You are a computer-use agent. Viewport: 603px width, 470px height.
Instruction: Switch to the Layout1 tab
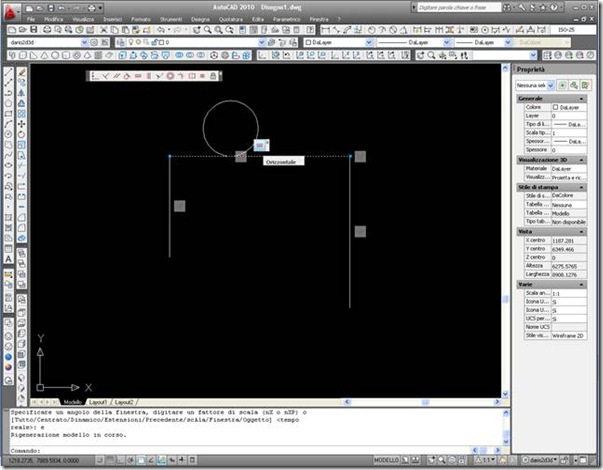tap(98, 402)
